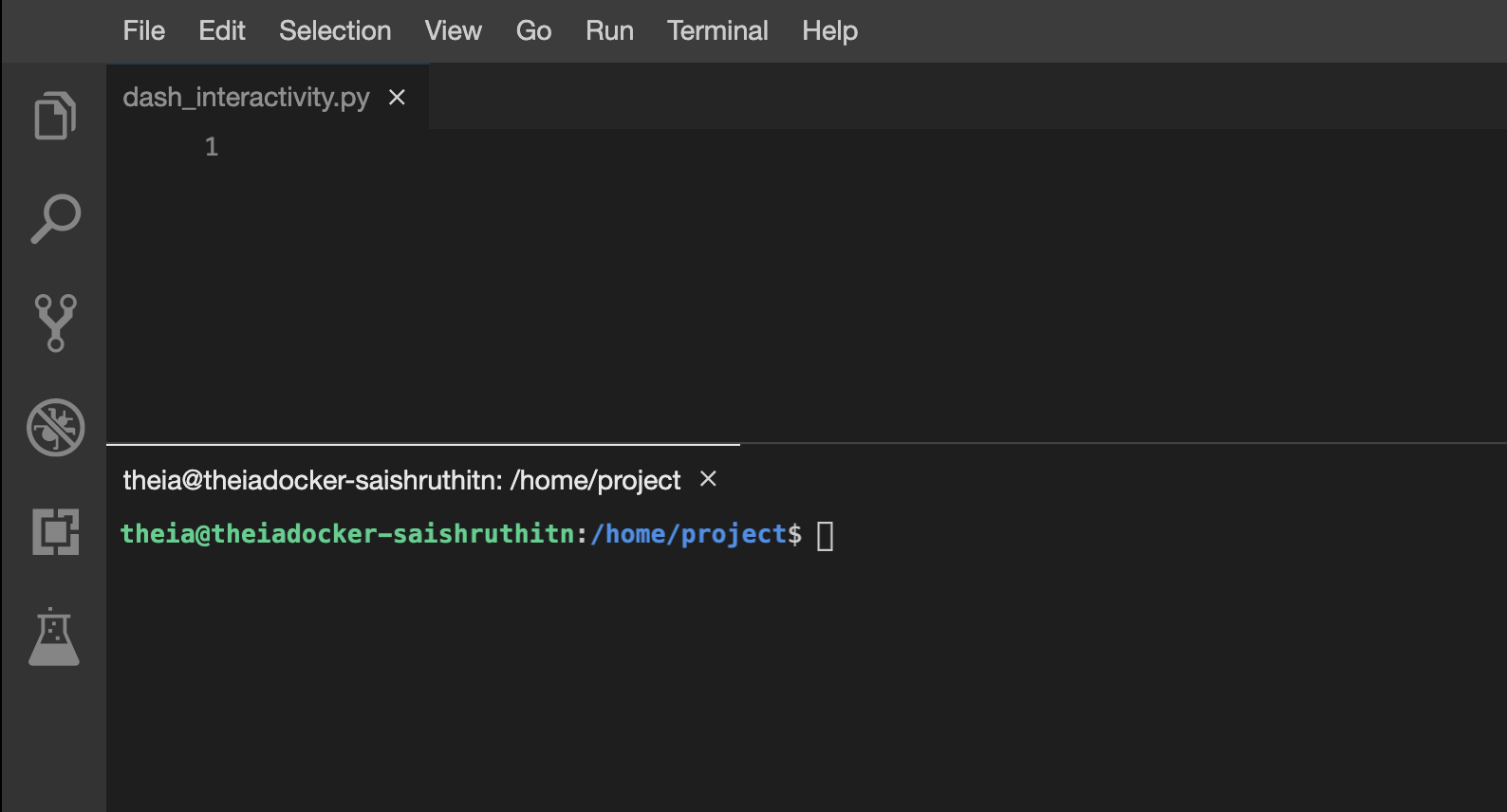Screen dimensions: 1507x812
Task: Open the Go menu
Action: tap(533, 31)
